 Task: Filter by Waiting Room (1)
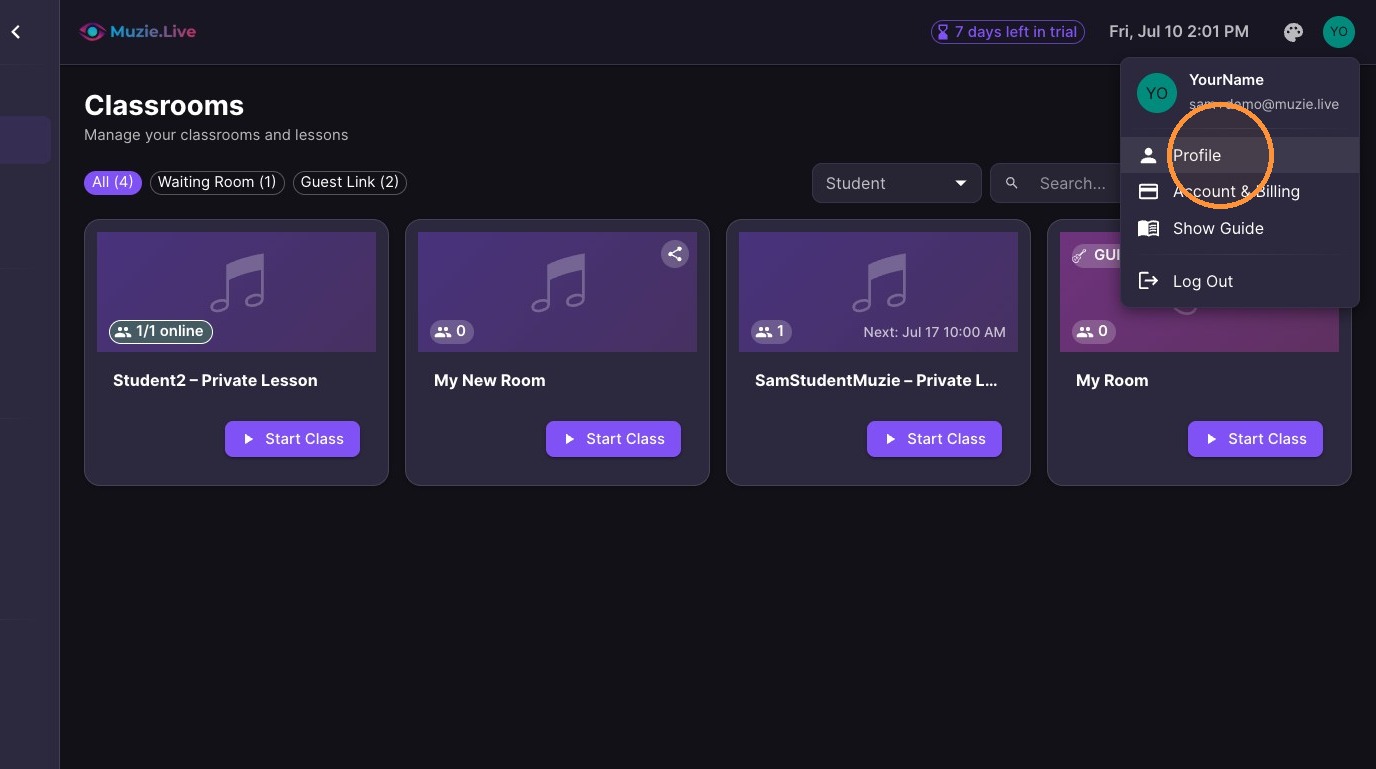point(217,182)
